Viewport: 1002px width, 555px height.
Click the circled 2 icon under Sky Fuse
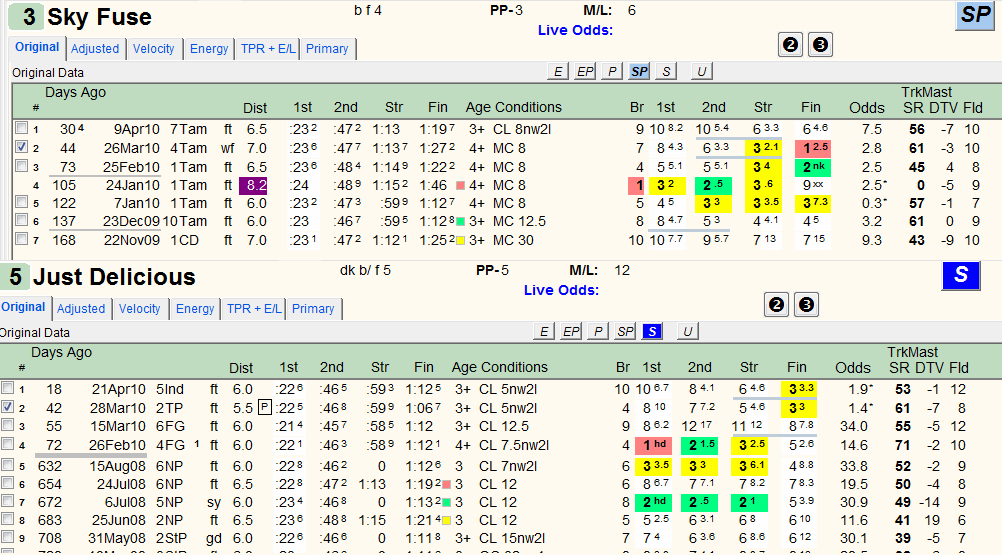(x=790, y=45)
